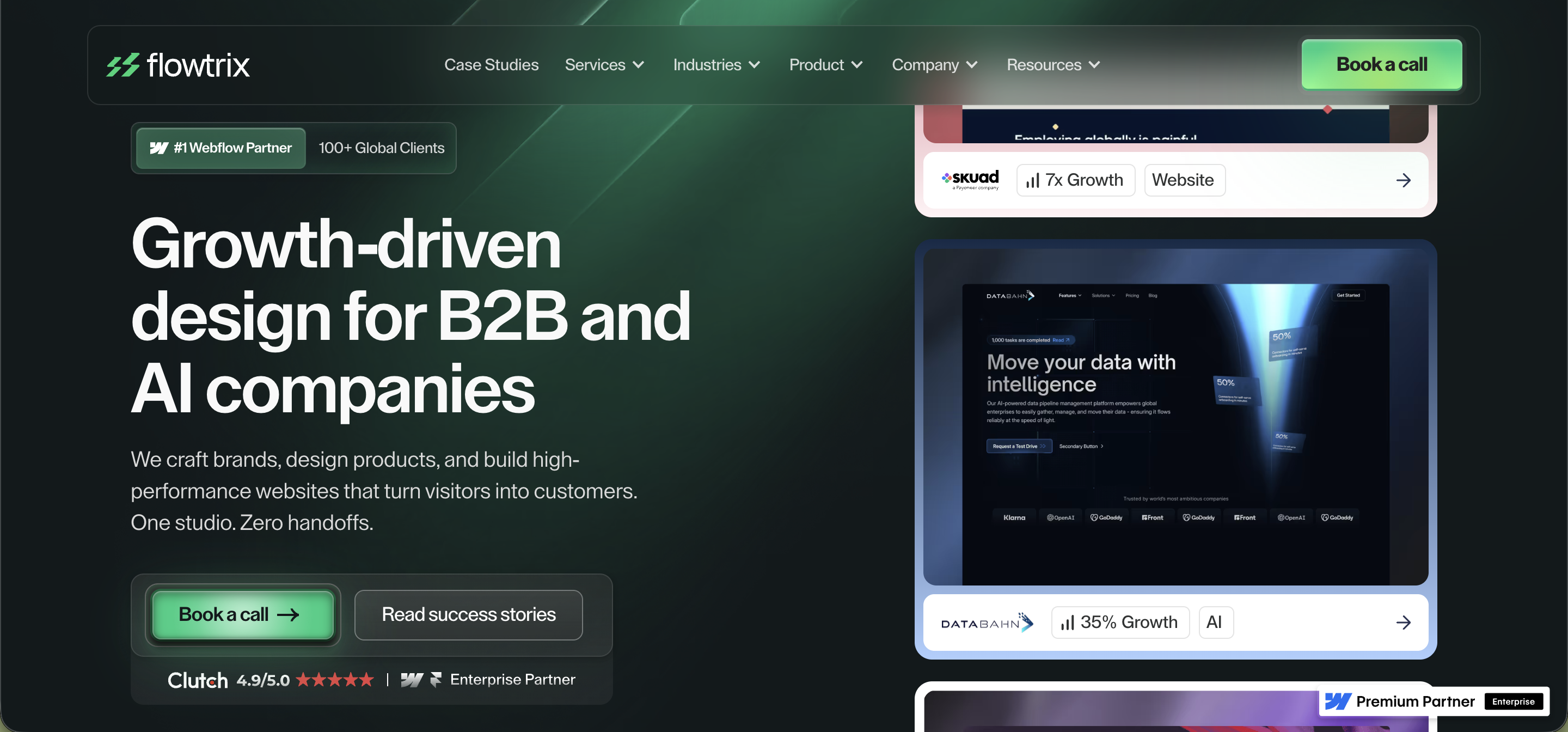Viewport: 1568px width, 732px height.
Task: Click the Premium Partner Webflow badge
Action: tap(1434, 701)
